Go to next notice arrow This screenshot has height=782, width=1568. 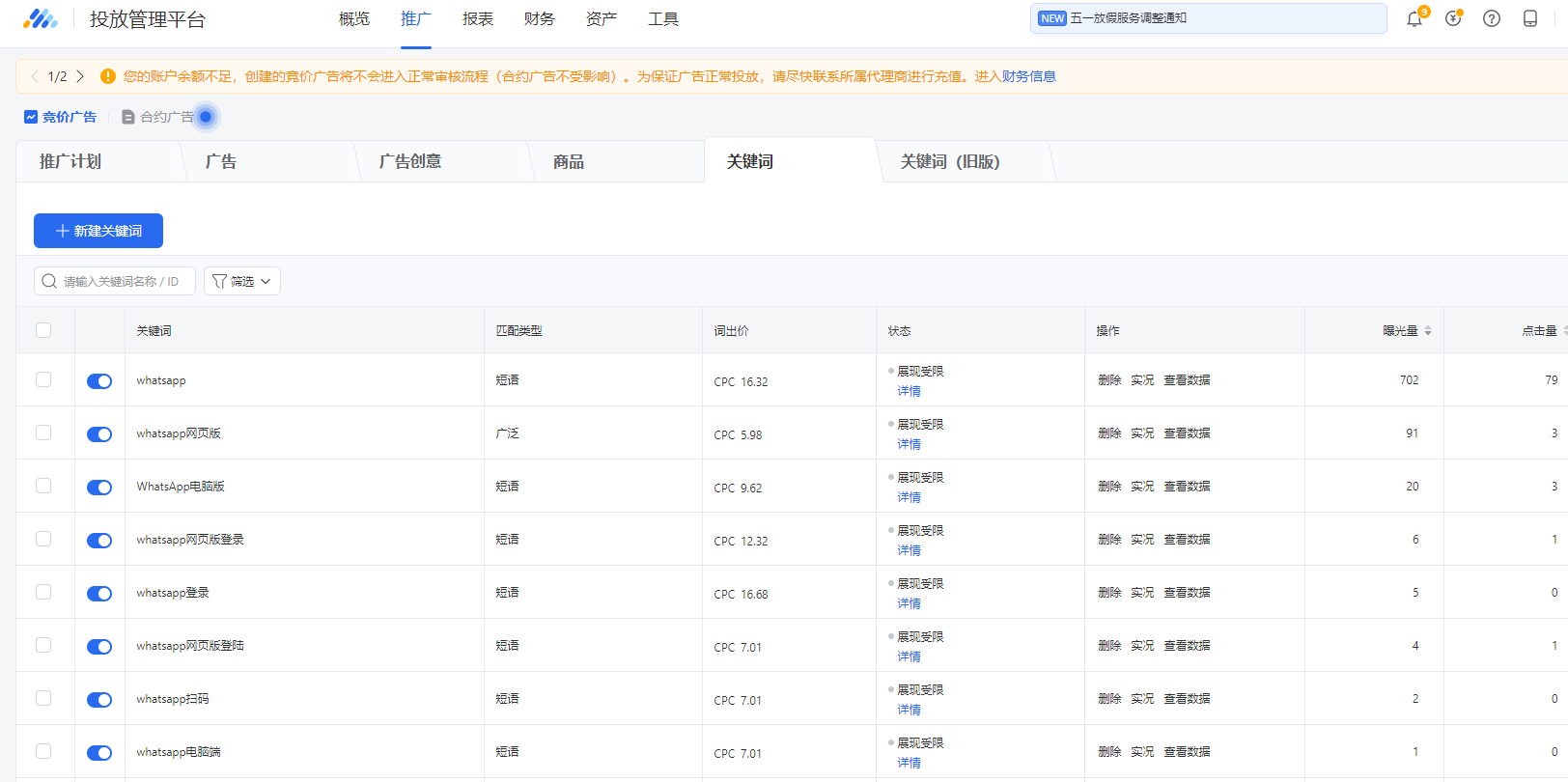[x=80, y=76]
